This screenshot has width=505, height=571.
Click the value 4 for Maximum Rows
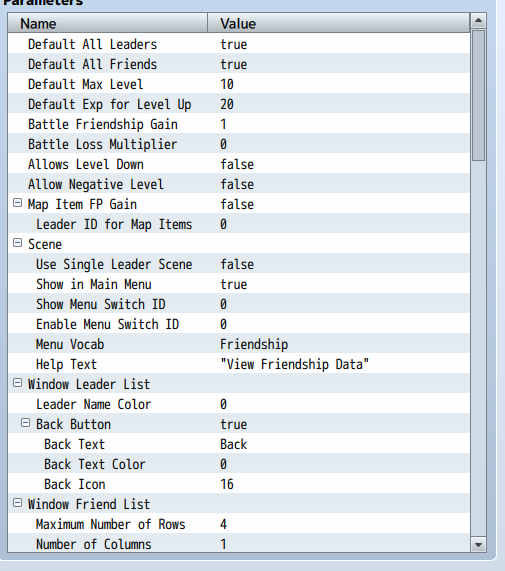click(x=223, y=524)
